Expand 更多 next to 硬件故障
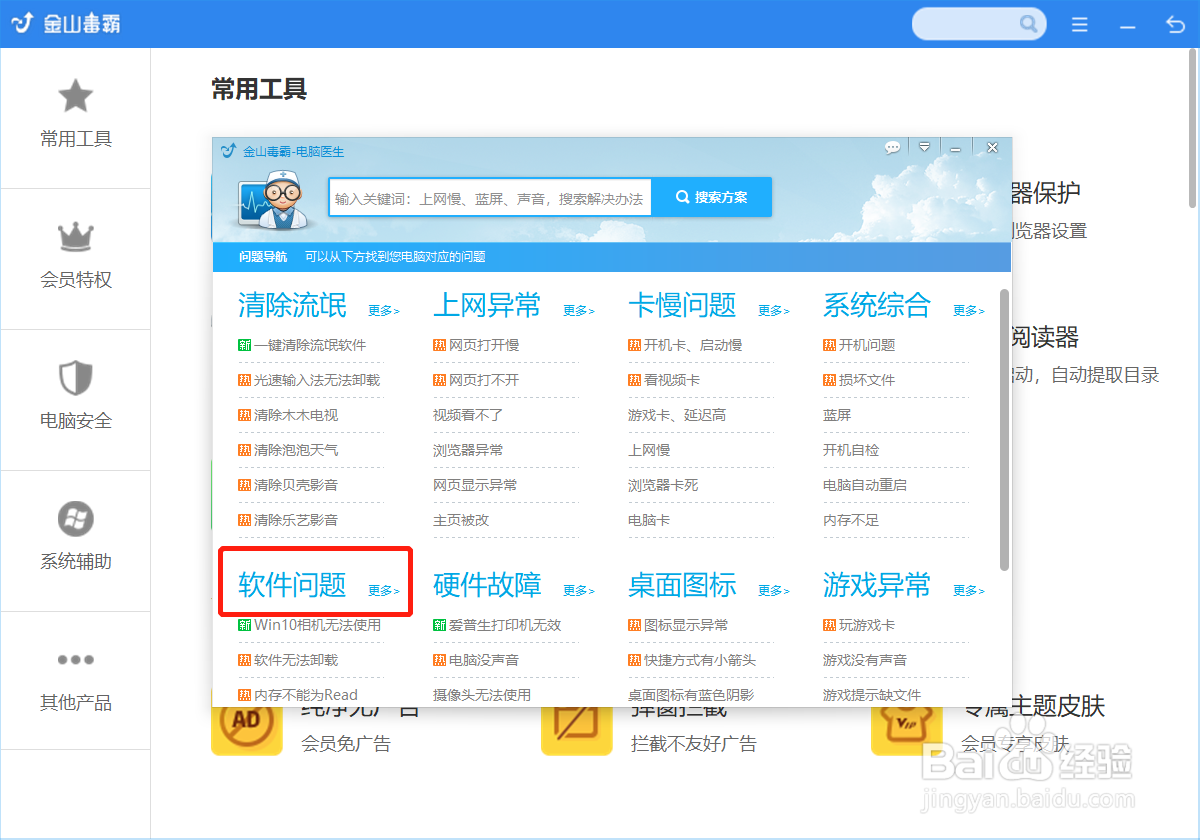The width and height of the screenshot is (1200, 840). tap(579, 590)
